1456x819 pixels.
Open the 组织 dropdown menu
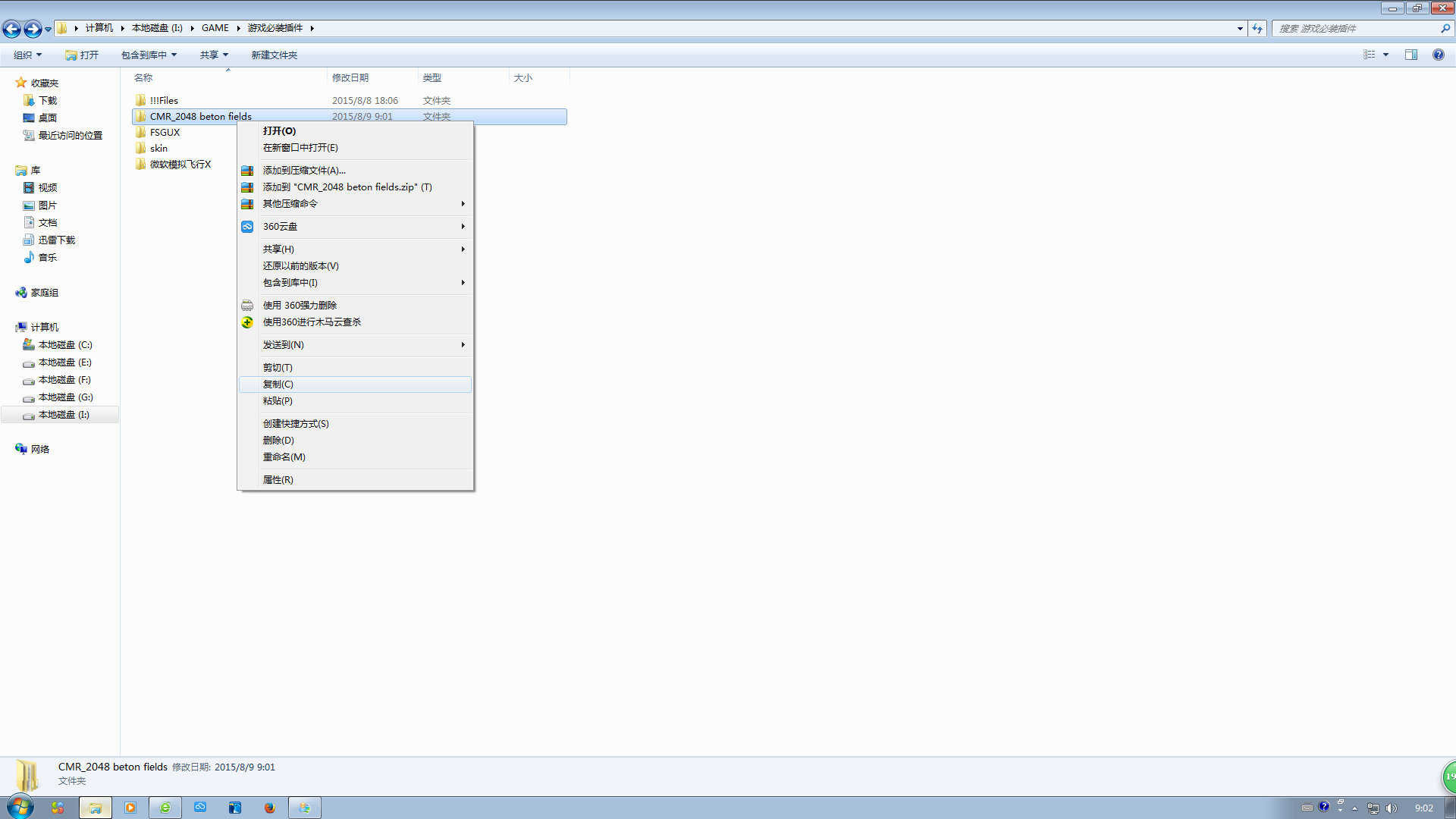pos(28,55)
